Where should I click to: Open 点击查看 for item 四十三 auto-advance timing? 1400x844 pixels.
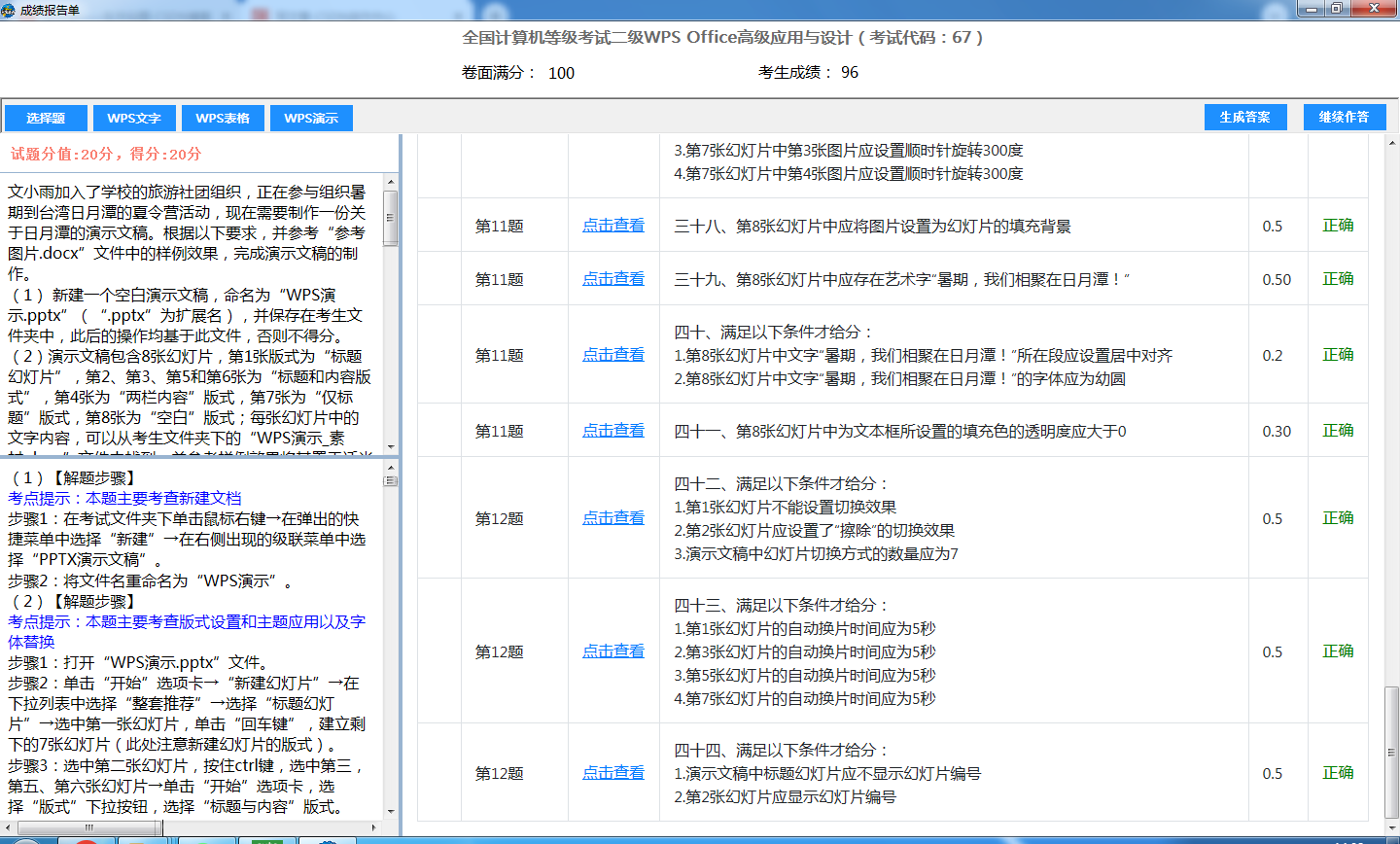point(613,651)
